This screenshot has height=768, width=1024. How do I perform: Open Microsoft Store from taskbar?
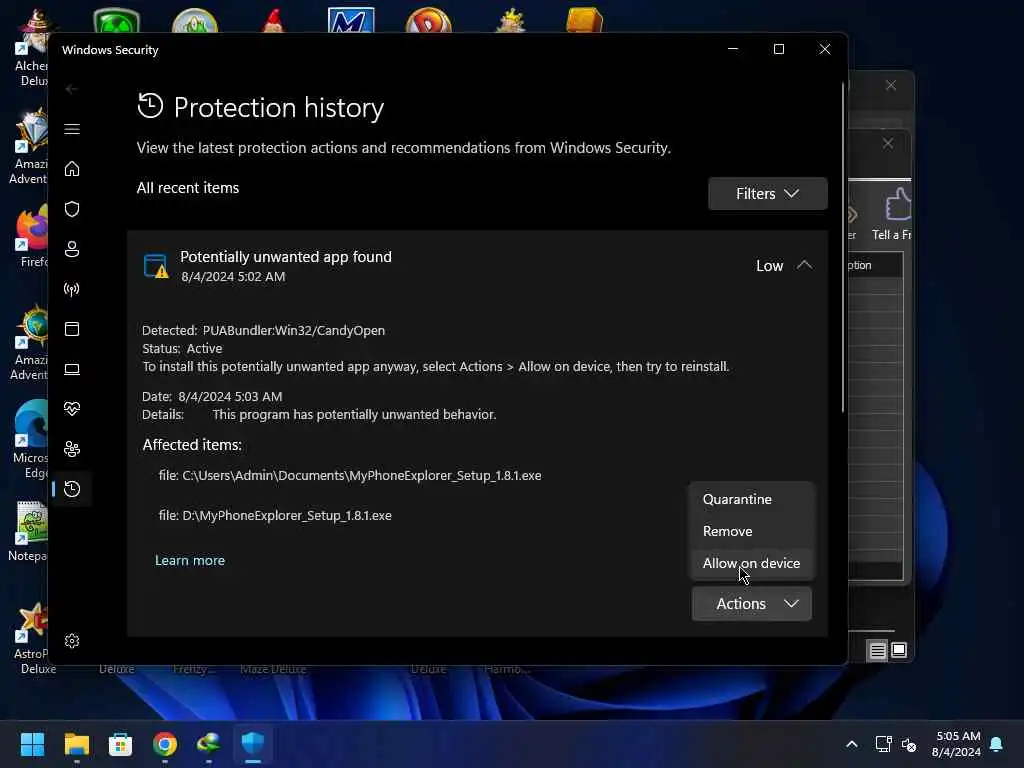tap(120, 744)
